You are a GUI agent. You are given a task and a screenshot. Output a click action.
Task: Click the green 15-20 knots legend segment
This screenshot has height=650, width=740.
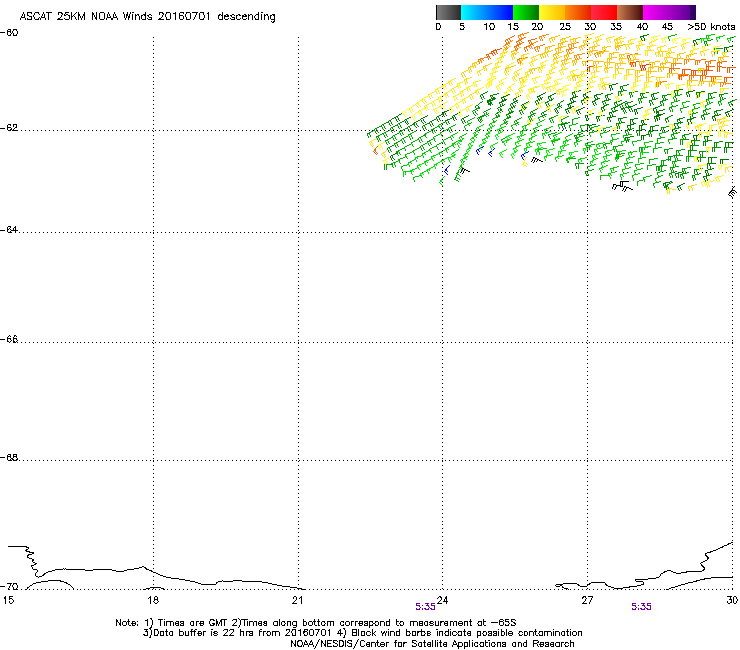(526, 12)
